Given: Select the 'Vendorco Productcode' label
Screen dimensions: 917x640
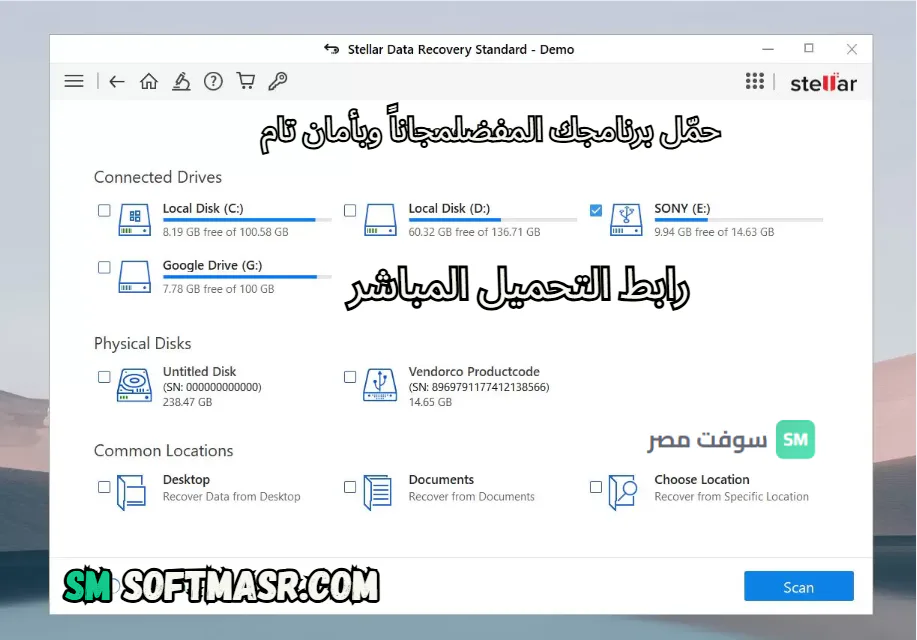Looking at the screenshot, I should (474, 371).
